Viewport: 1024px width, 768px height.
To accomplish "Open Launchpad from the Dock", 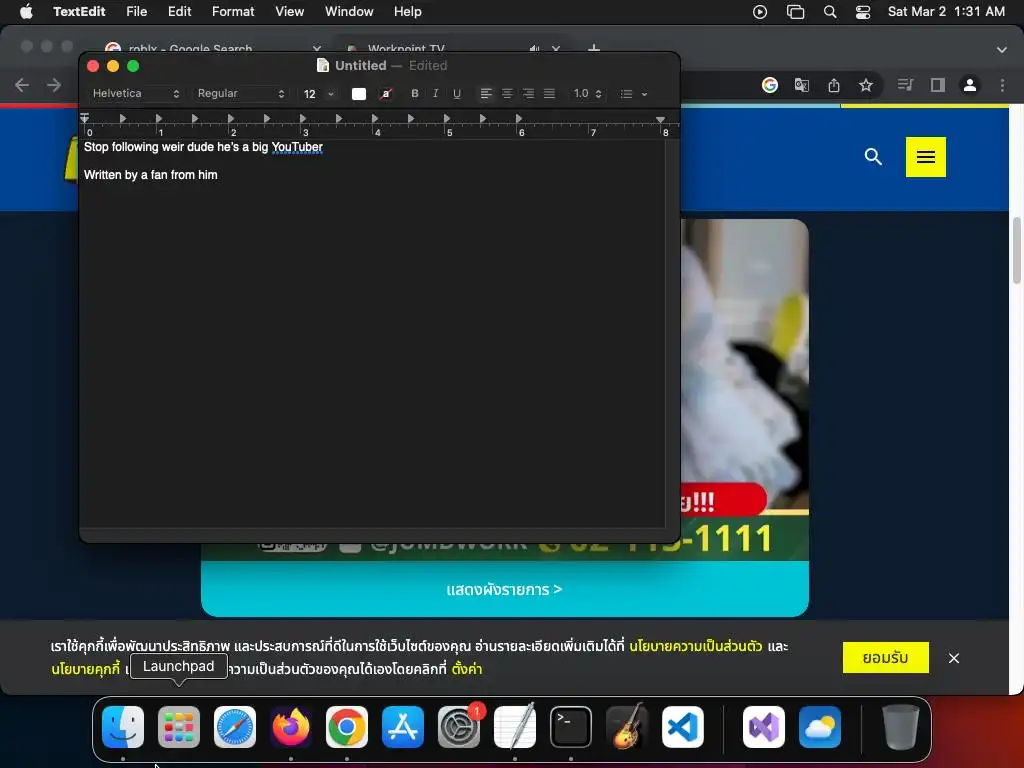I will [x=178, y=727].
